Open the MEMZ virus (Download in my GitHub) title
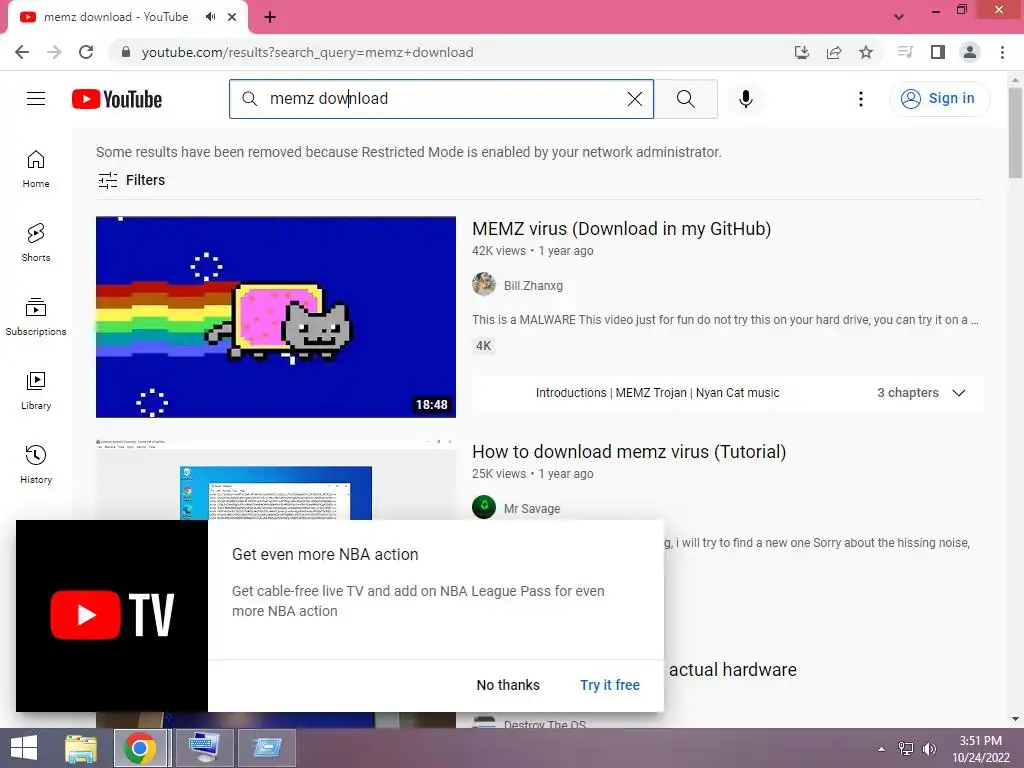The height and width of the screenshot is (768, 1024). (621, 229)
